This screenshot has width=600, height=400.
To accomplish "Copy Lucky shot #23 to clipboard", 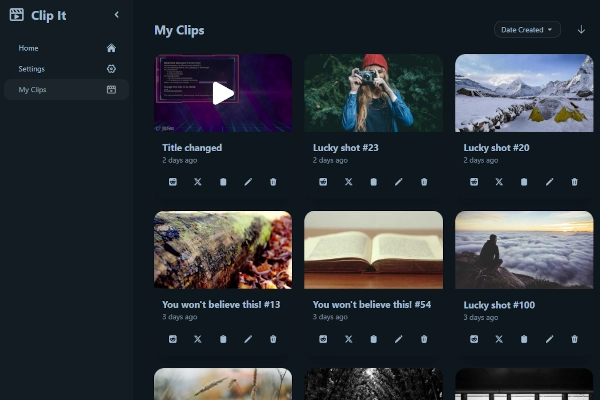I will (x=373, y=182).
